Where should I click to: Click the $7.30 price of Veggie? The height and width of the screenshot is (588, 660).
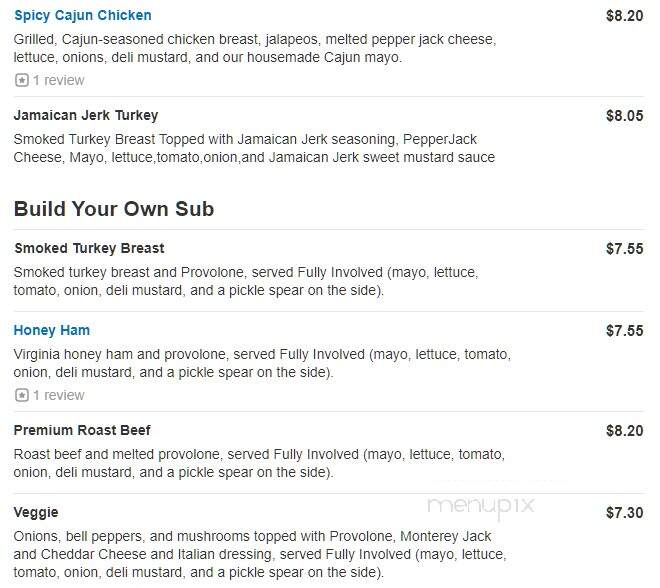[x=625, y=513]
